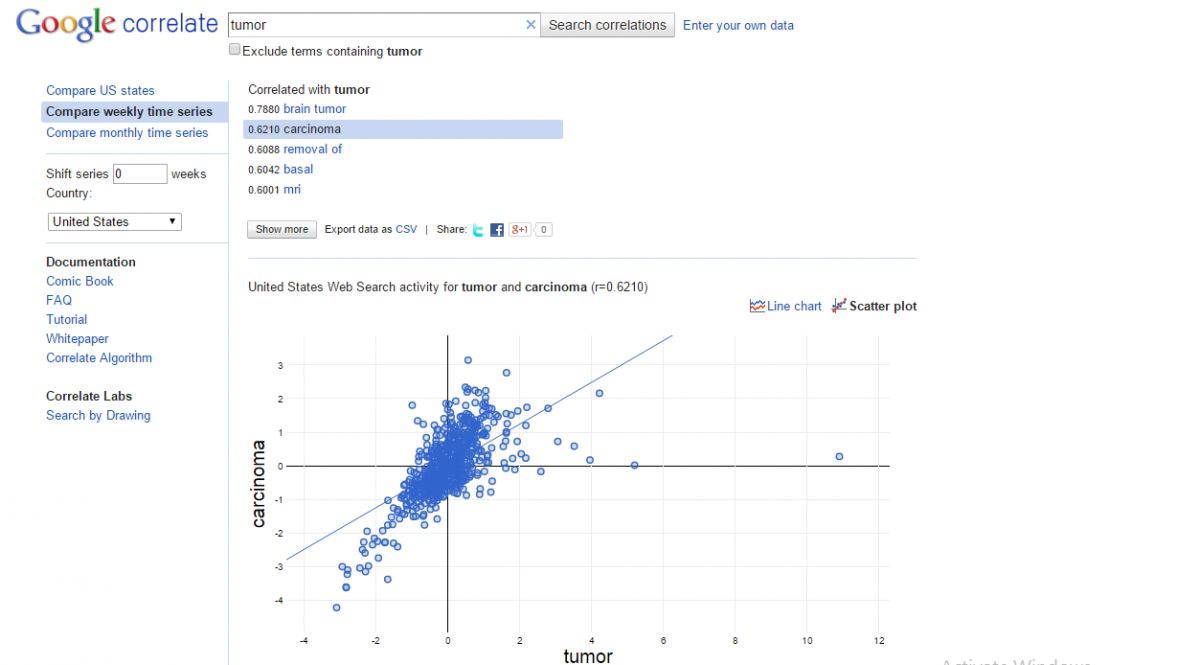This screenshot has height=665, width=1200.
Task: Export data as CSV link
Action: [406, 229]
